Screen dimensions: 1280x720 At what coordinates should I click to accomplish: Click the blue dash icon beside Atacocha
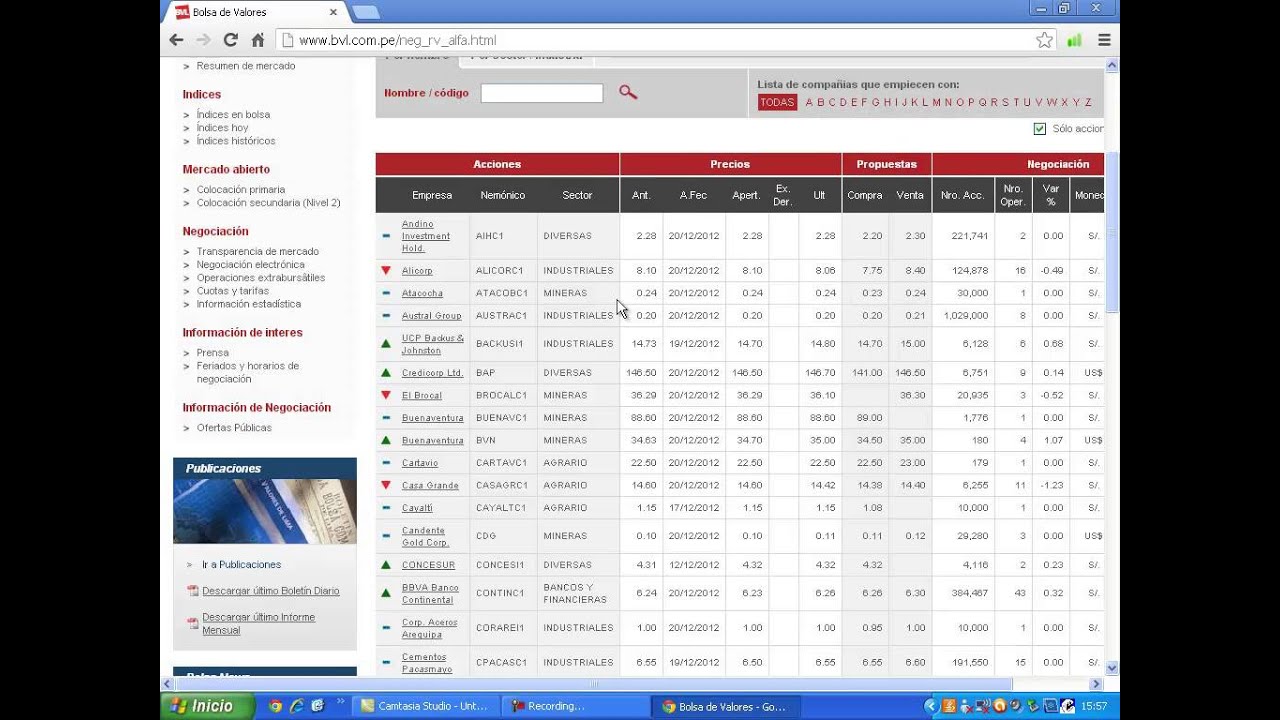(386, 293)
